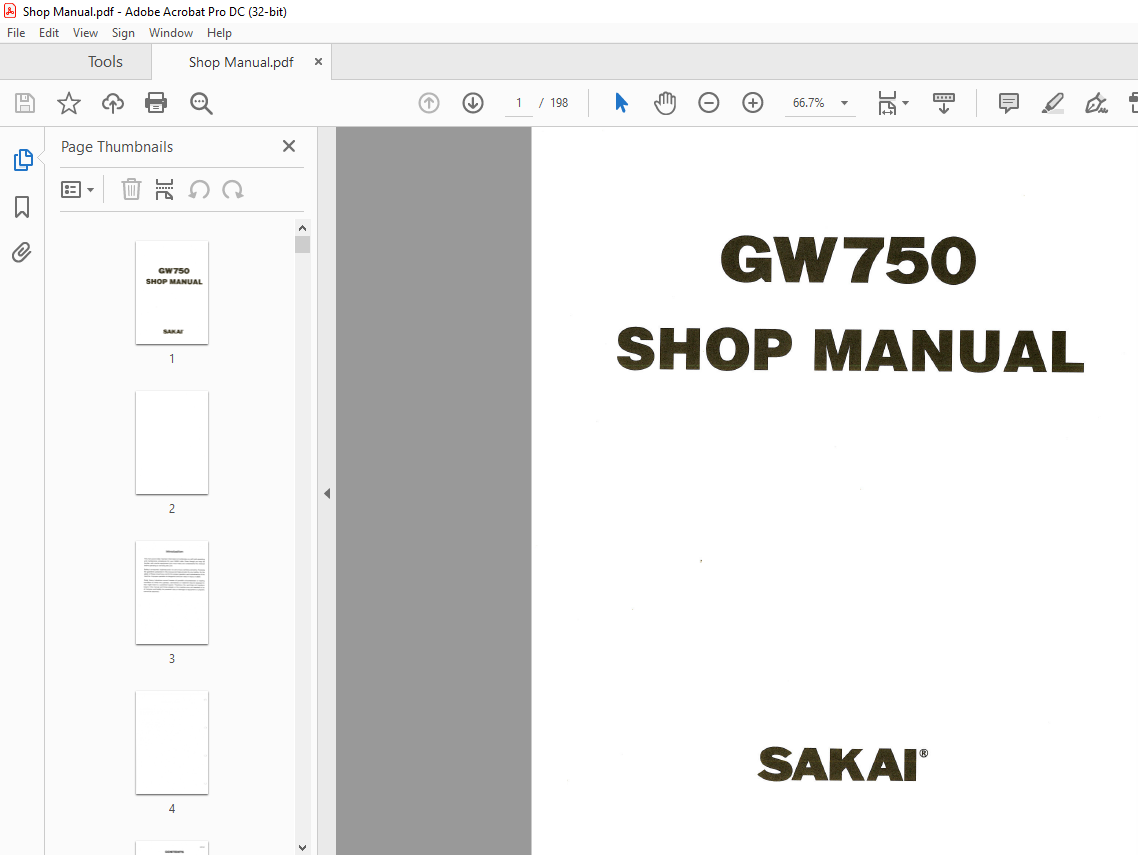Zoom out with minus icon

708,103
